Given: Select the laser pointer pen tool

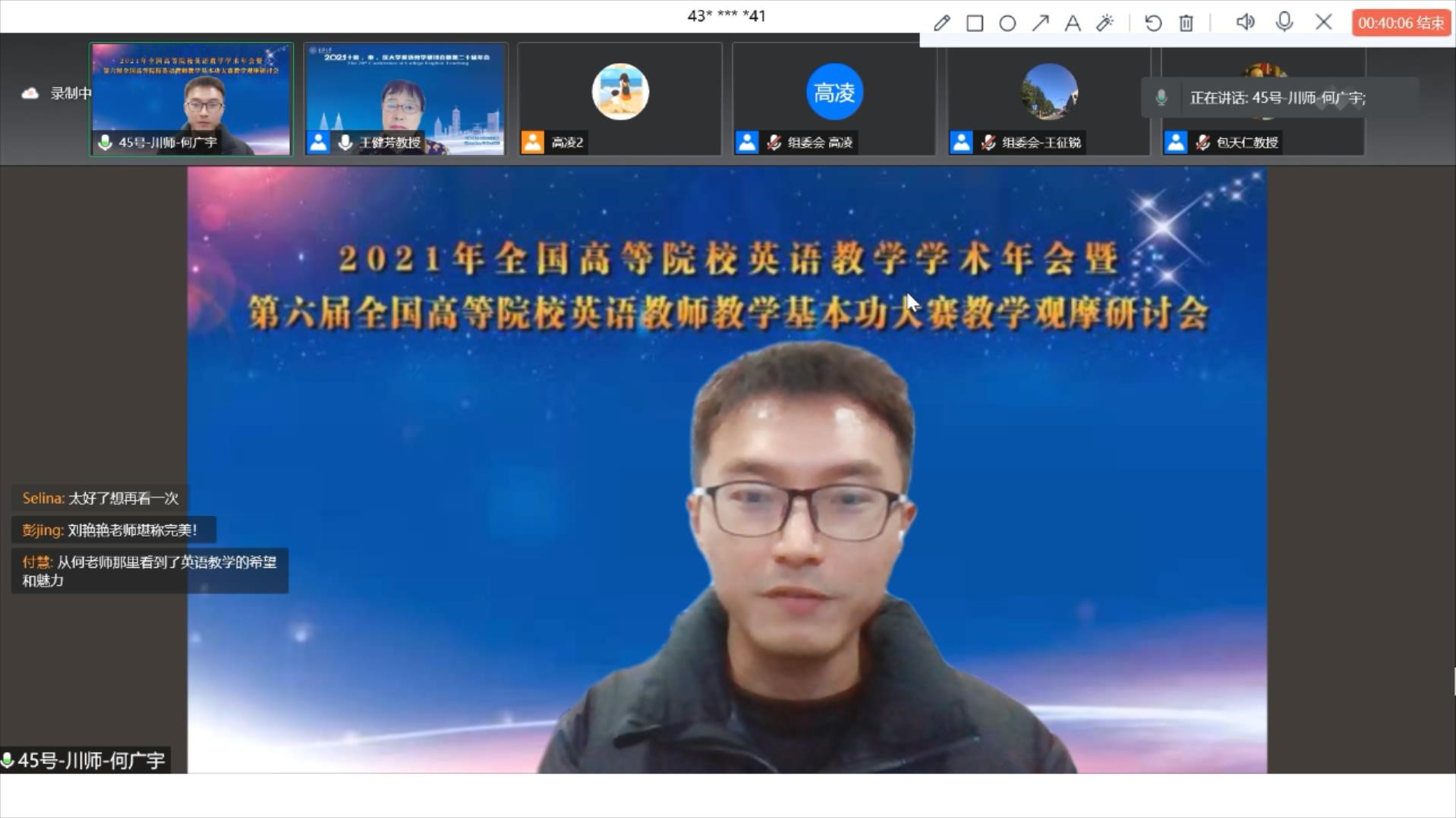Looking at the screenshot, I should pos(1105,23).
